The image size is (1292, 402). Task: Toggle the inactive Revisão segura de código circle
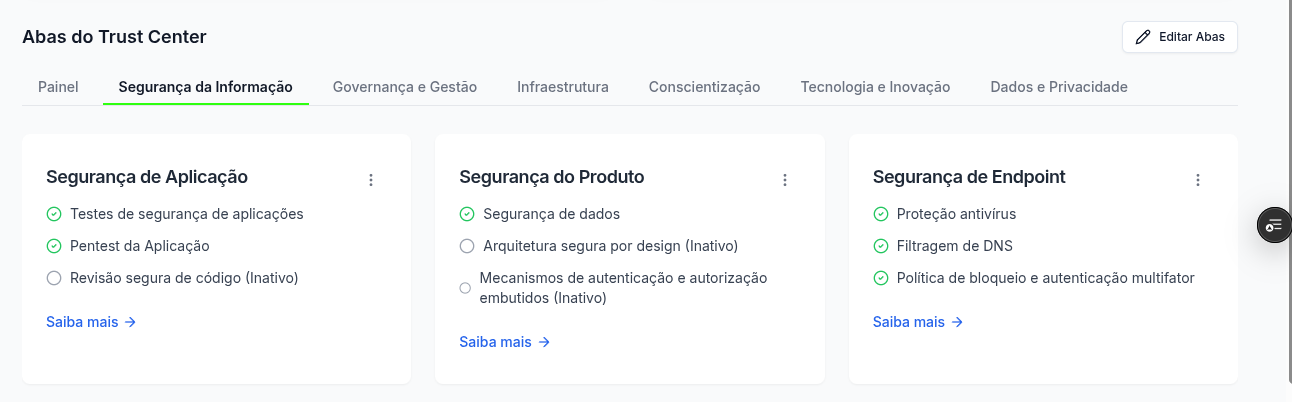point(54,278)
